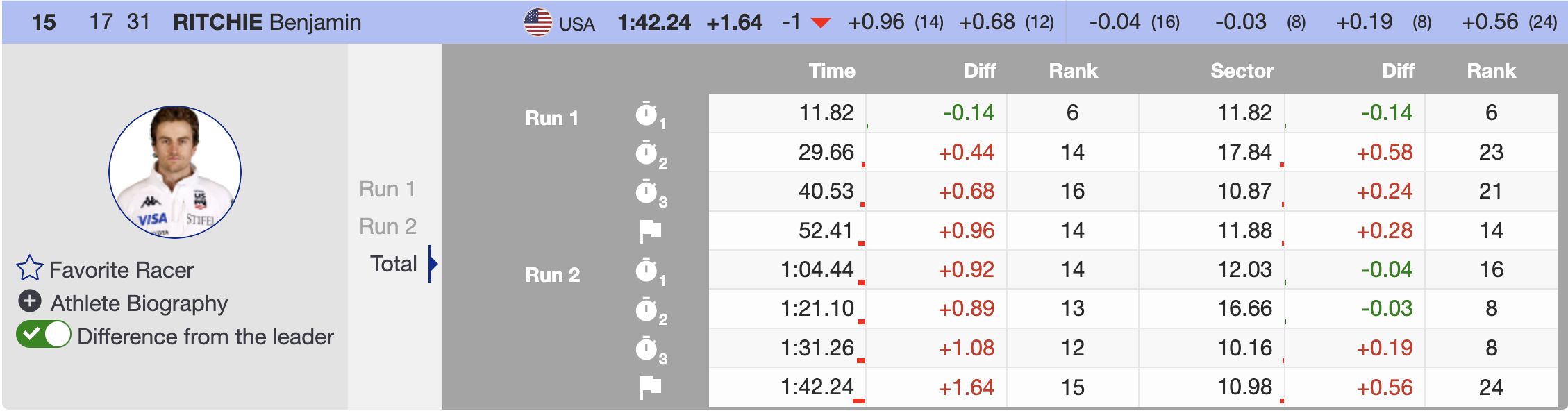Collapse the RITCHIE Benjamin racer row

pos(267,22)
